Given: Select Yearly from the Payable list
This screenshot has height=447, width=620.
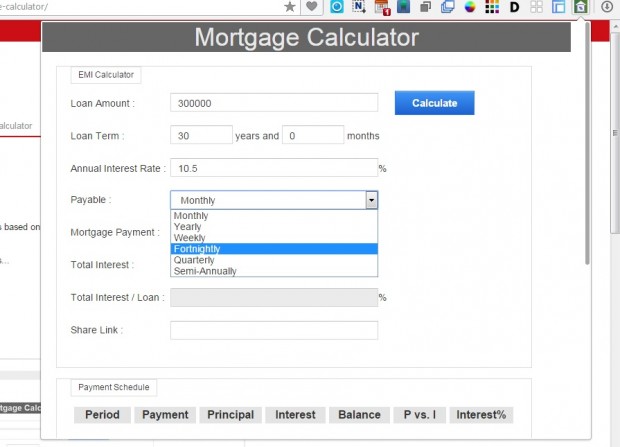Looking at the screenshot, I should (187, 227).
